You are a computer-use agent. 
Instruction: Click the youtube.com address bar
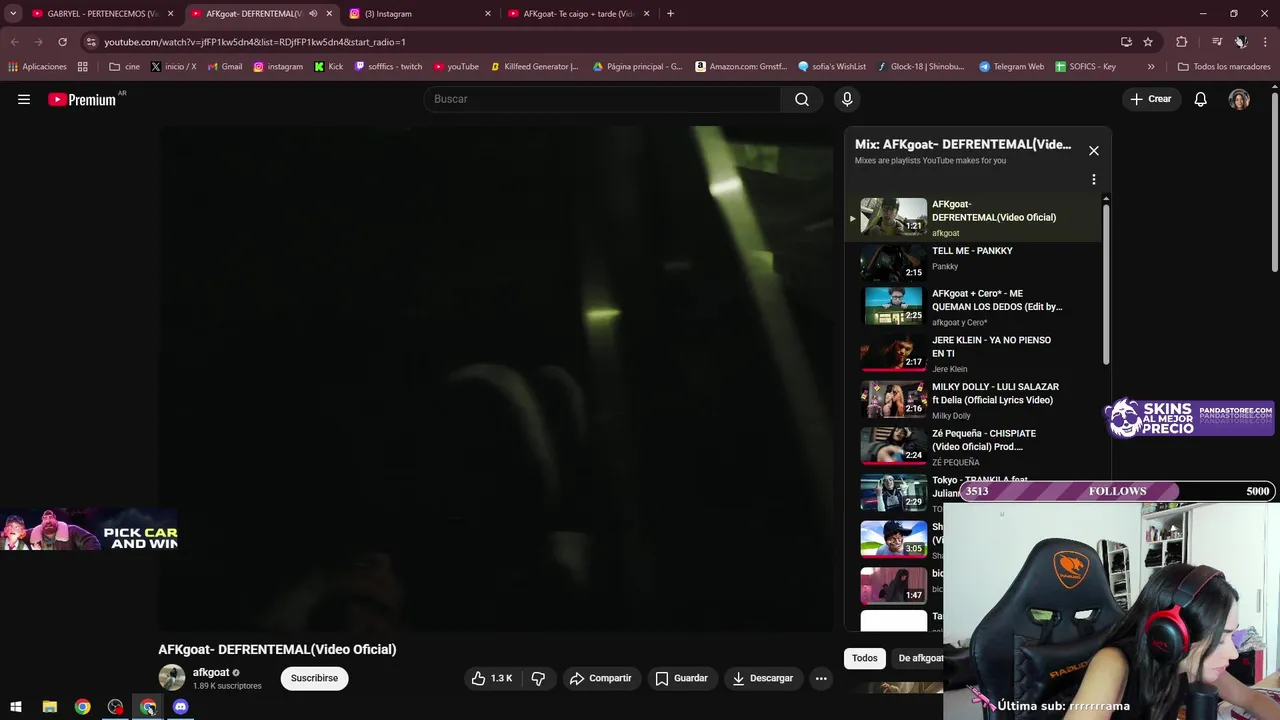[600, 42]
